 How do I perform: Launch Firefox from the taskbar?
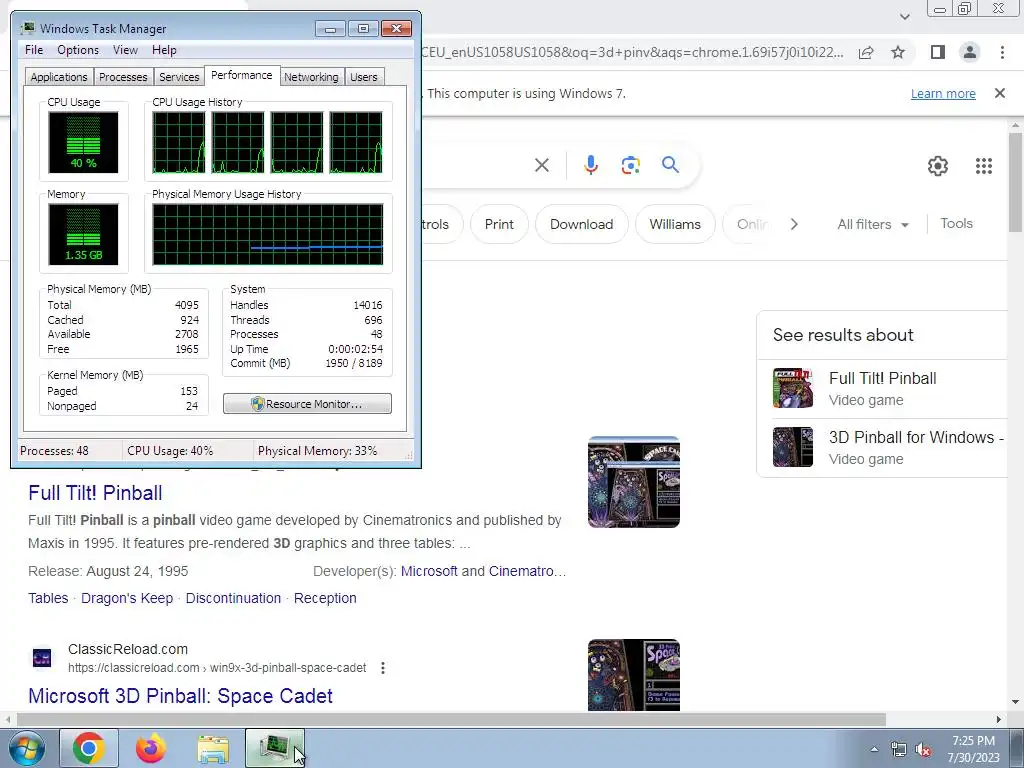[x=151, y=748]
